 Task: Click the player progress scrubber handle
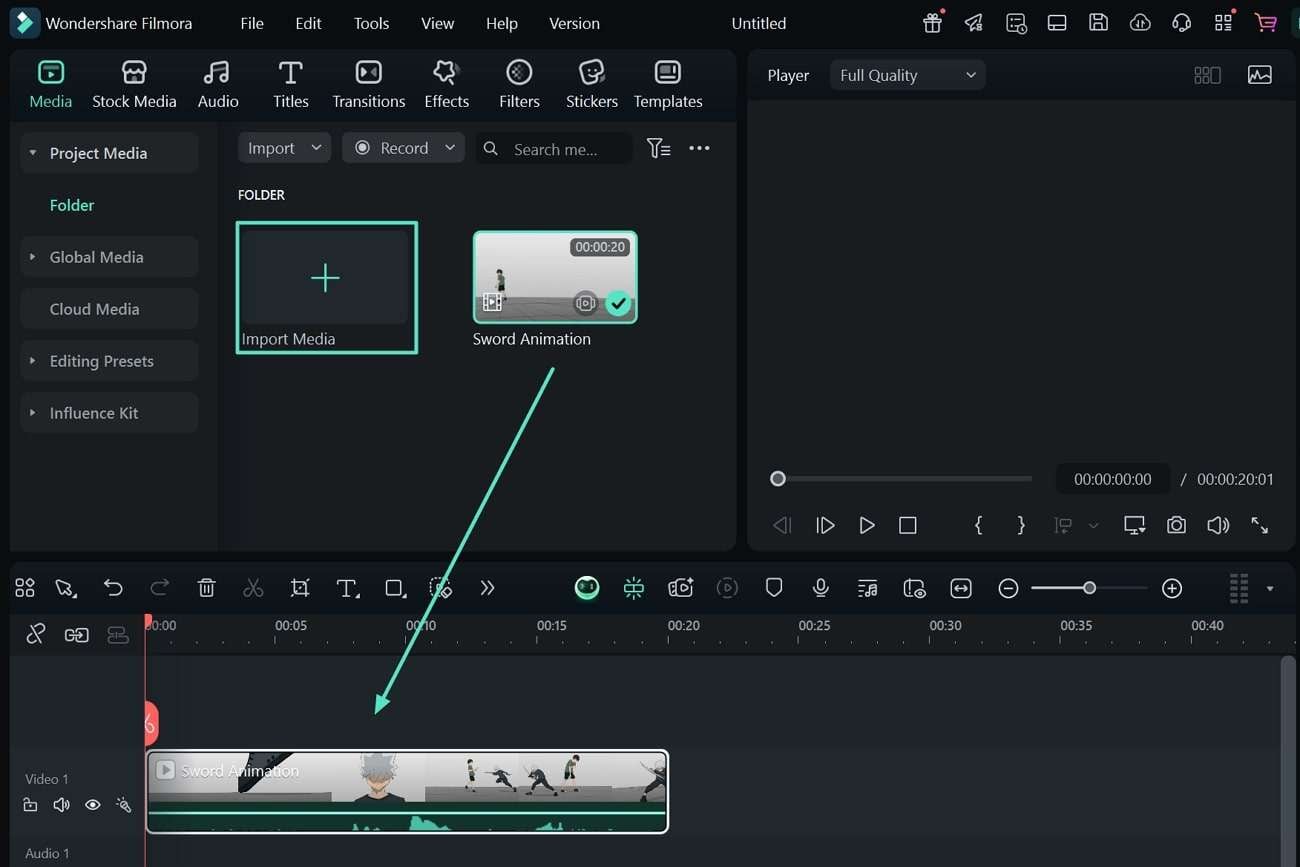click(x=778, y=479)
